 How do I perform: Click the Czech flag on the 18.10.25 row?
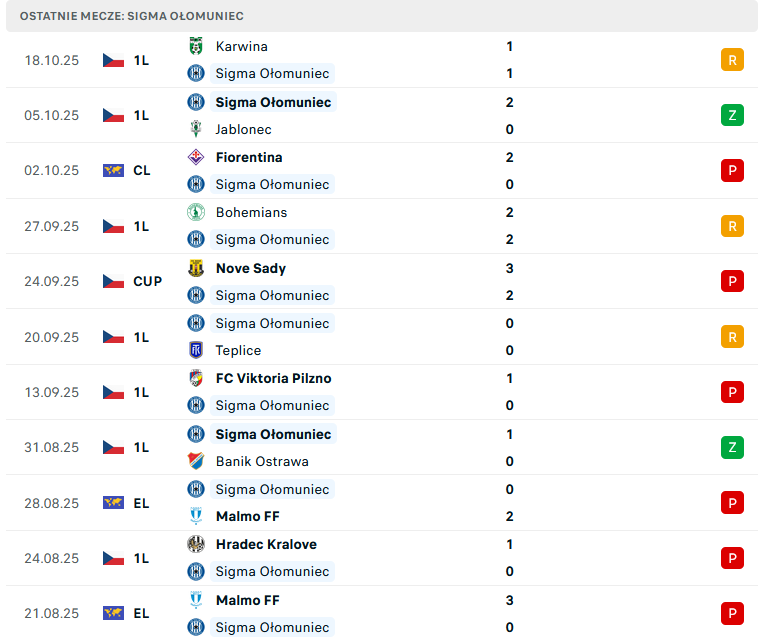point(113,60)
